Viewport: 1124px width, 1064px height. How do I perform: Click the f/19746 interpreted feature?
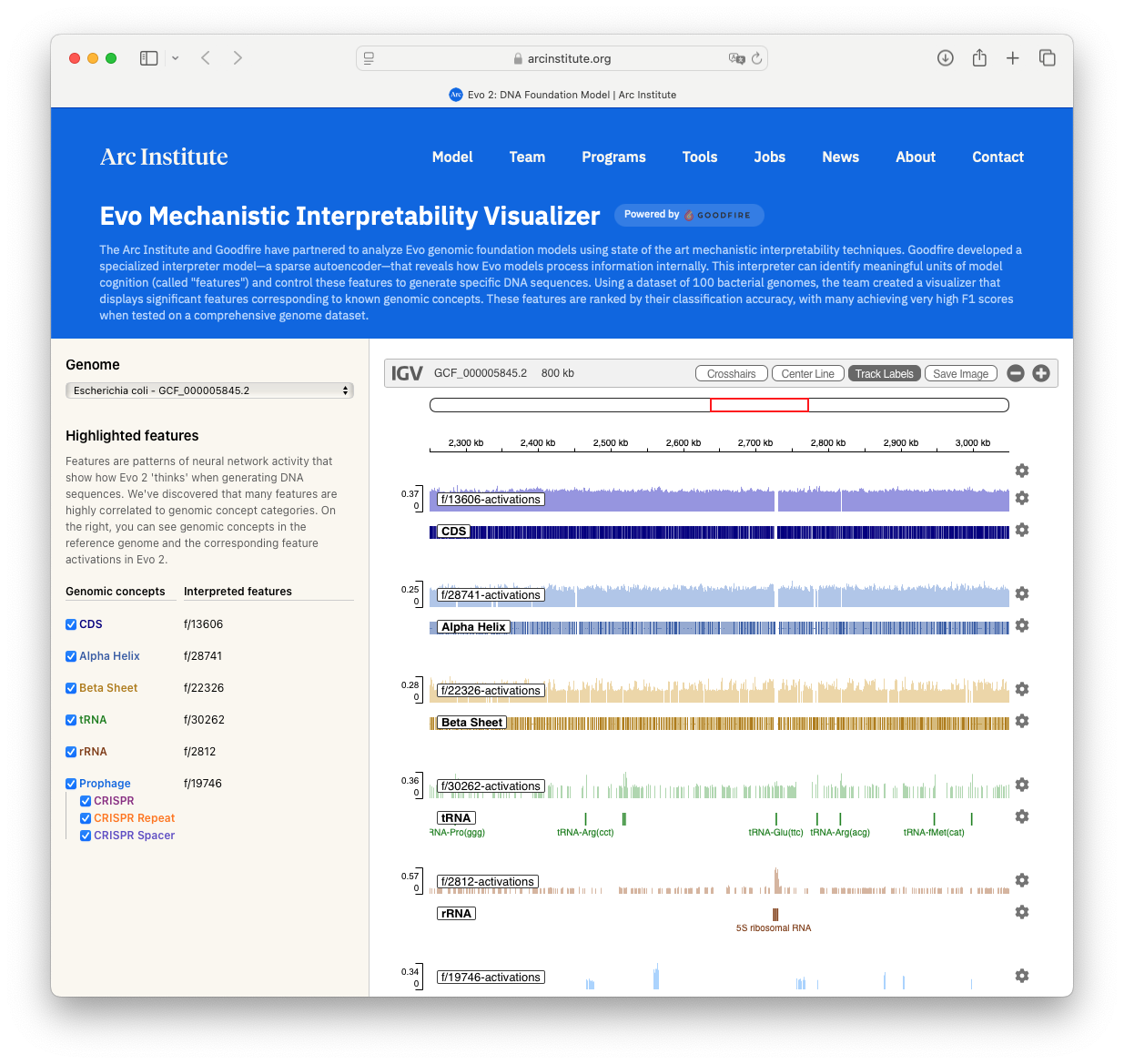click(x=203, y=784)
